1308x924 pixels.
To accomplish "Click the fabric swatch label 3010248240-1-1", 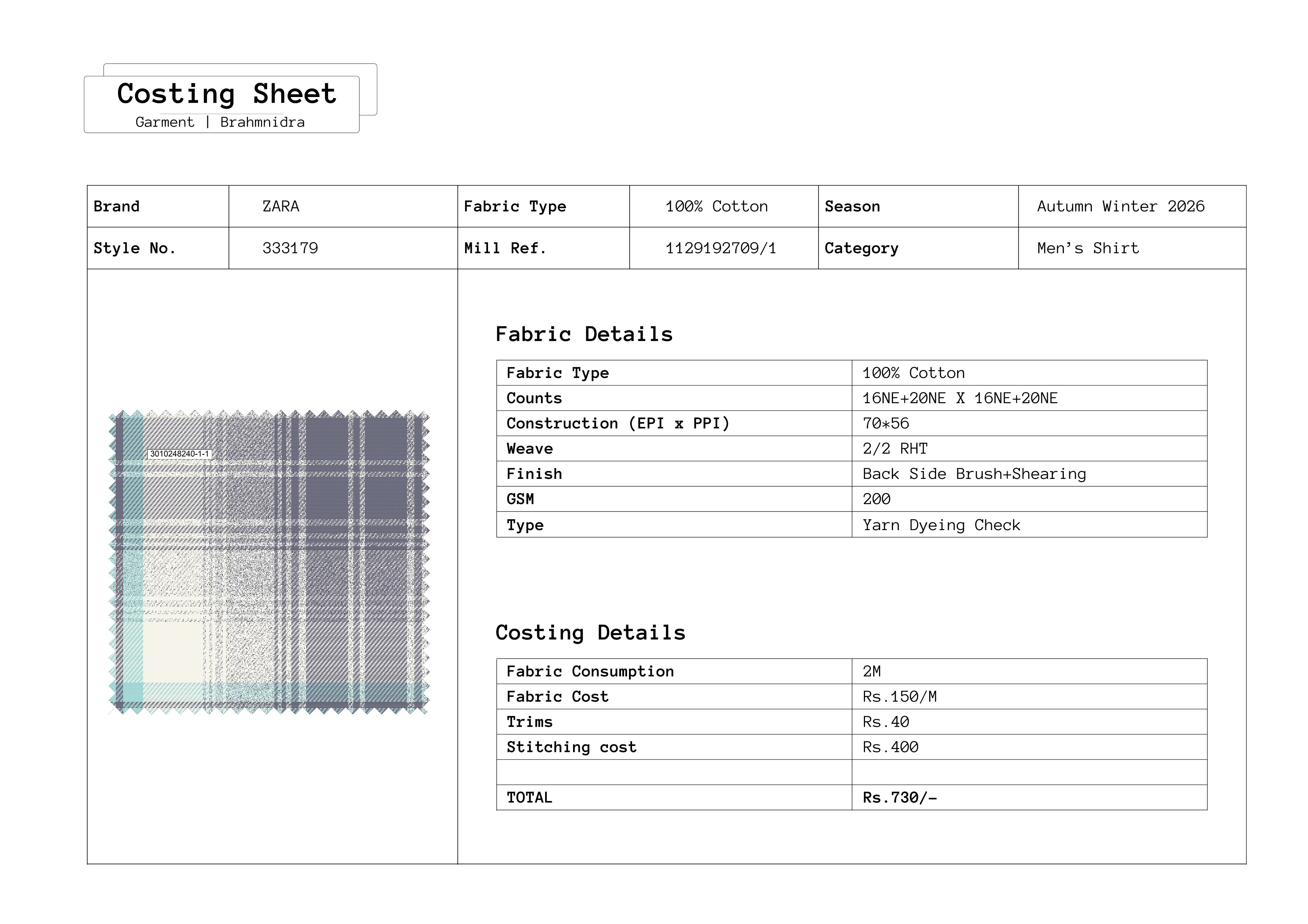I will tap(179, 454).
